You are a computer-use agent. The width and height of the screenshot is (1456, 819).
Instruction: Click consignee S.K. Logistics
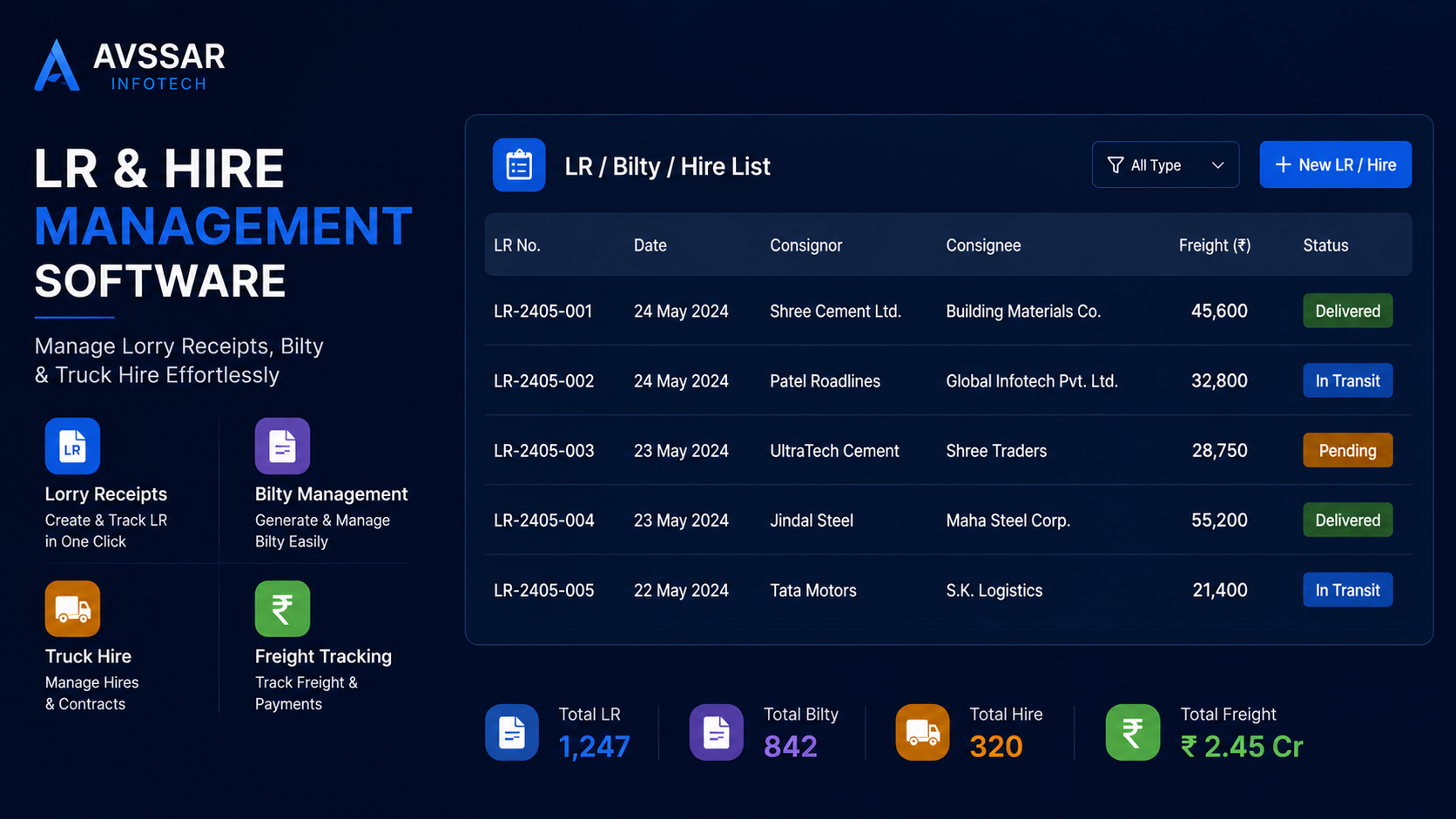(x=994, y=589)
